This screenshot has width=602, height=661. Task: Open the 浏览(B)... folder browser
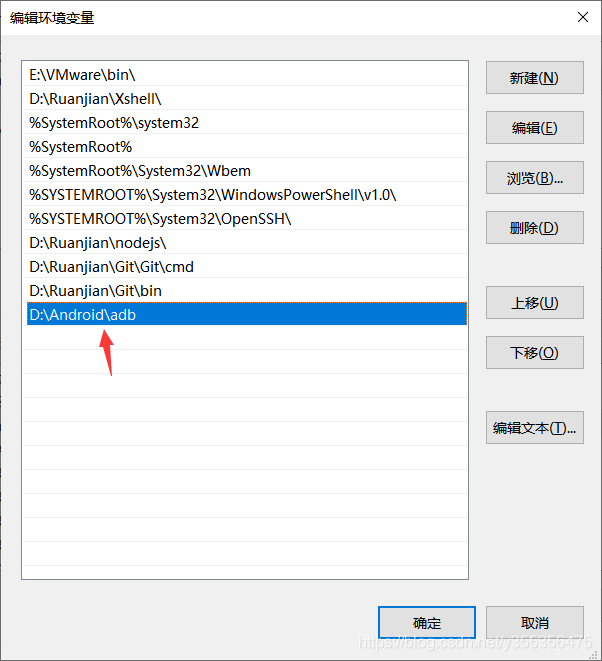[x=535, y=177]
